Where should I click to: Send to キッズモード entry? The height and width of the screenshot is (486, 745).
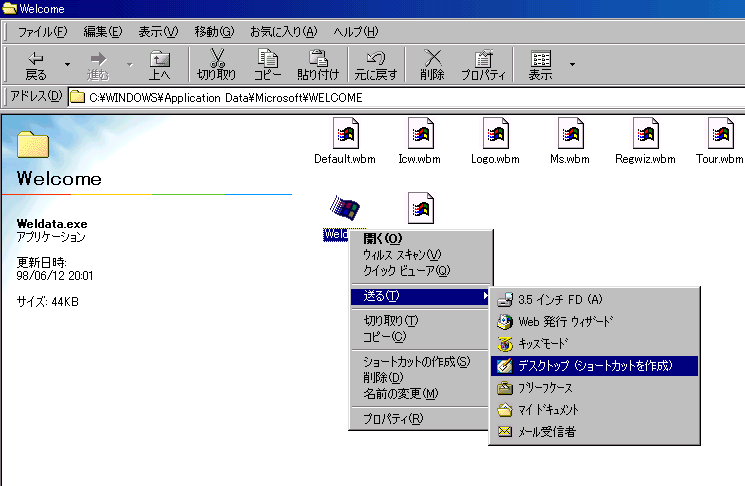click(594, 343)
